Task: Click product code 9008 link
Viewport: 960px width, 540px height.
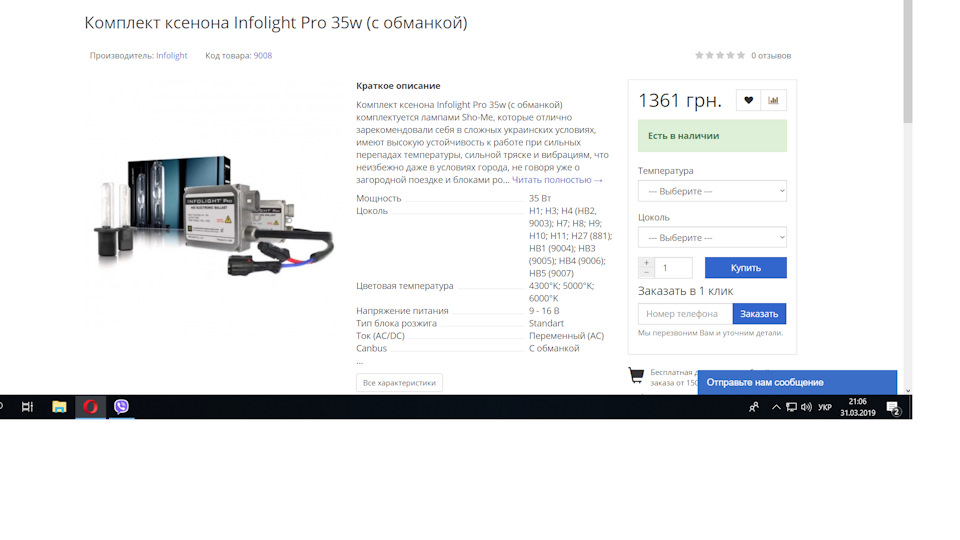Action: [263, 55]
